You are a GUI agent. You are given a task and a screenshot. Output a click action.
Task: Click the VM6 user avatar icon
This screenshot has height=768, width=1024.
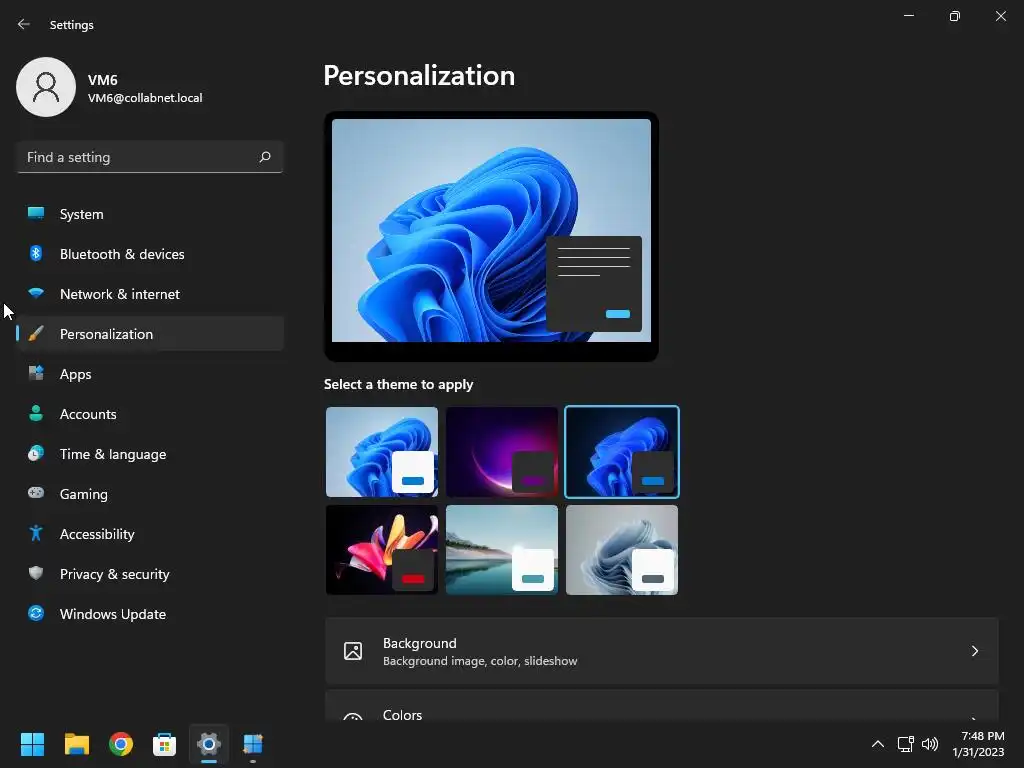[x=46, y=87]
